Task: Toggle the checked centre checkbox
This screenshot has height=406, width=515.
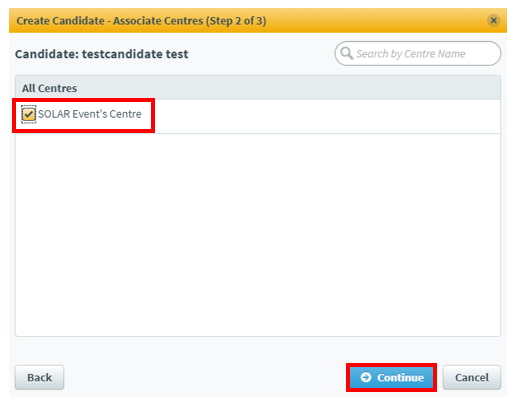Action: click(x=29, y=114)
